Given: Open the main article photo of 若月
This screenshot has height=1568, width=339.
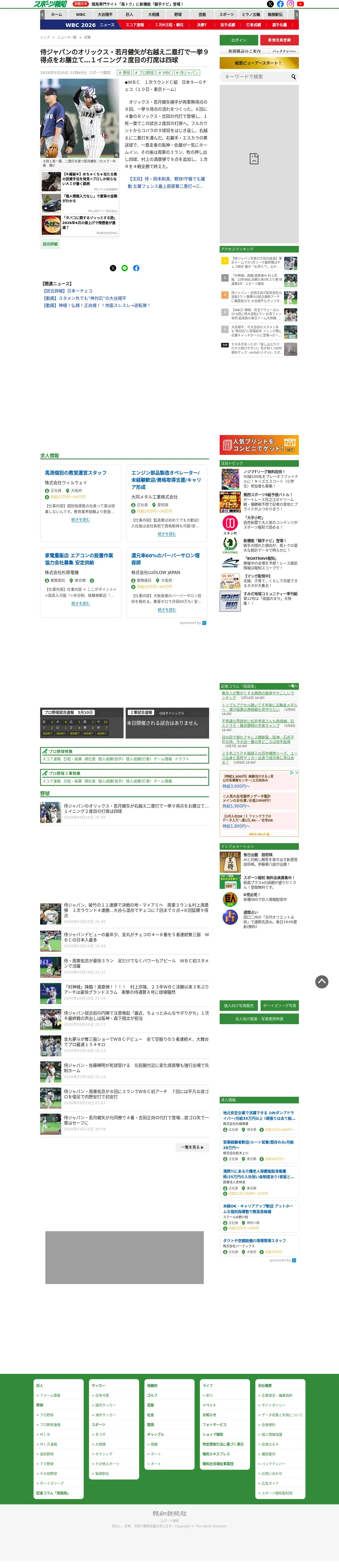Looking at the screenshot, I should point(80,118).
